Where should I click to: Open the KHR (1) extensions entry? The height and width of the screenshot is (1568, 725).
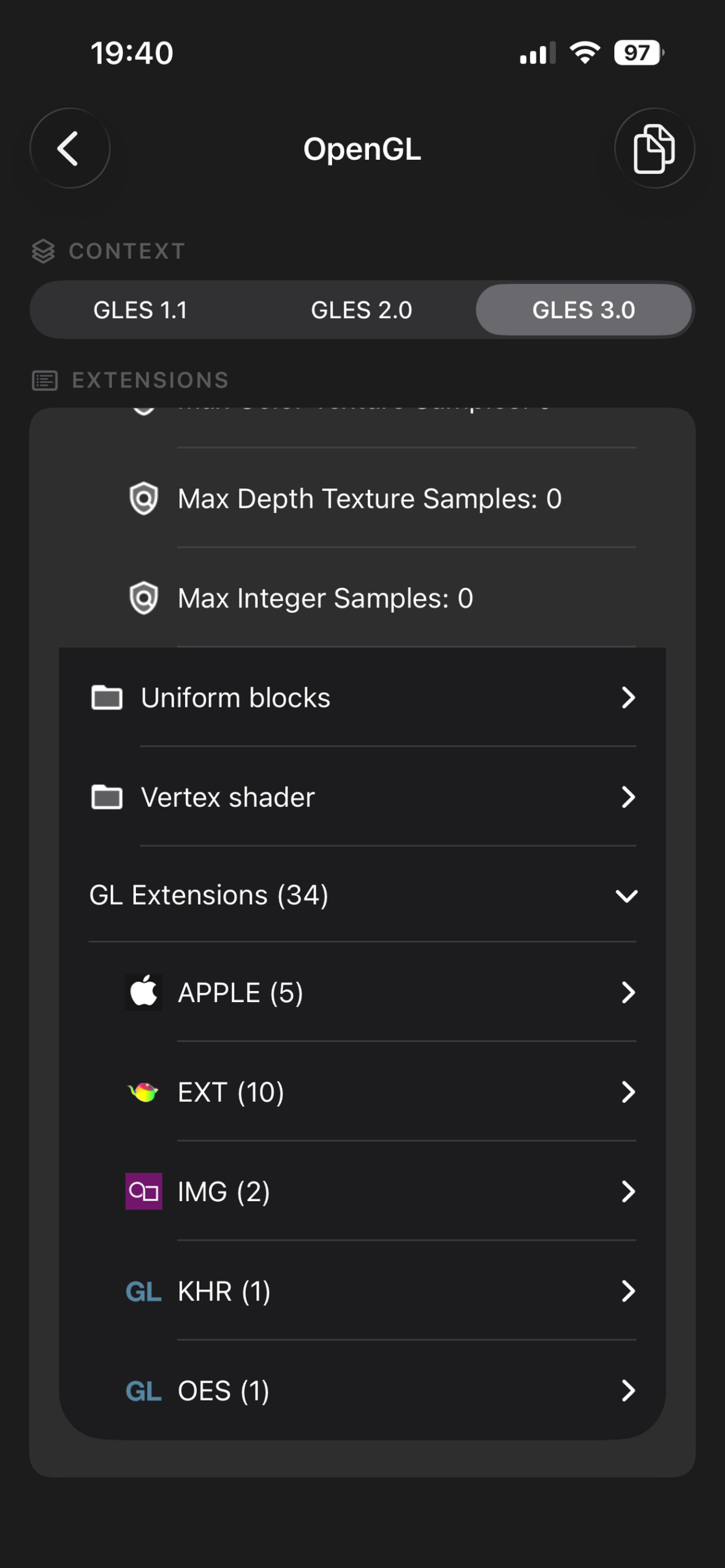pos(362,1291)
